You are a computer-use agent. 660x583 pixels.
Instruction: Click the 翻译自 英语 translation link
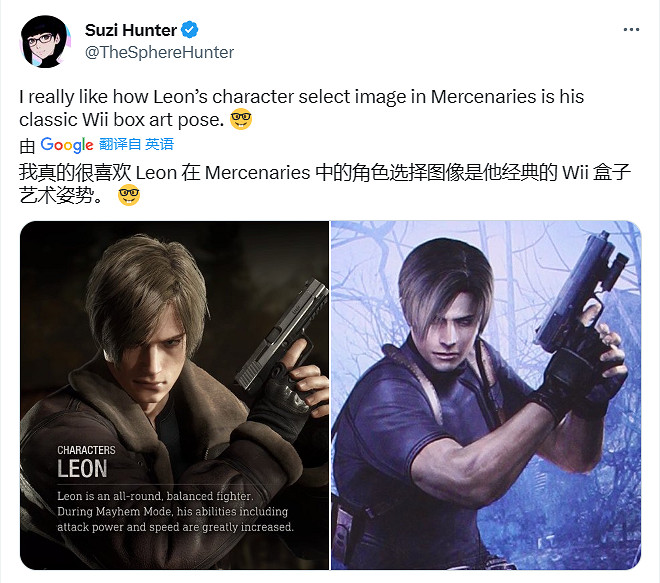click(136, 144)
